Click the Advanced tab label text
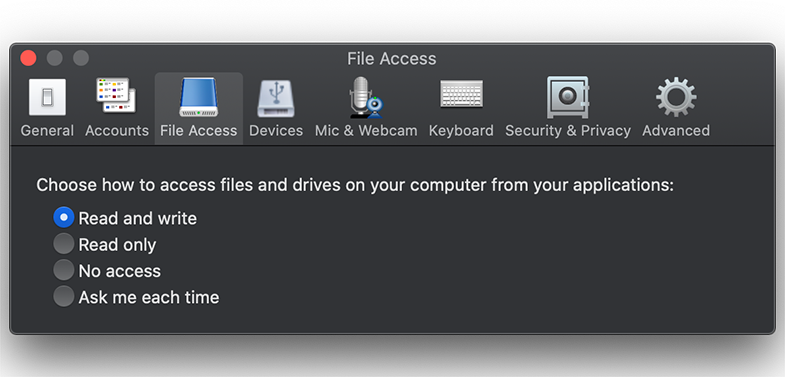 (676, 131)
